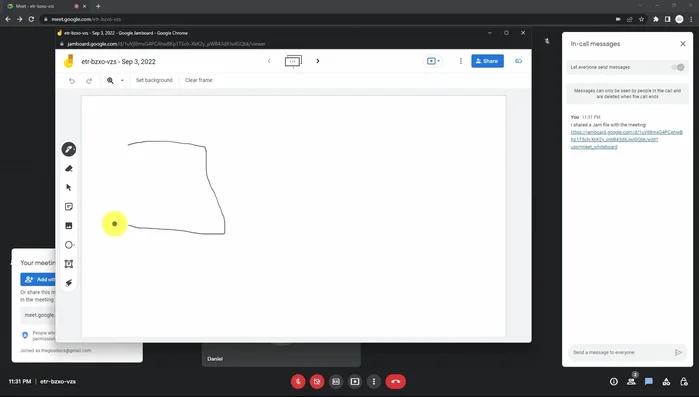Toggle the microphone mute button
The image size is (699, 397).
(298, 381)
